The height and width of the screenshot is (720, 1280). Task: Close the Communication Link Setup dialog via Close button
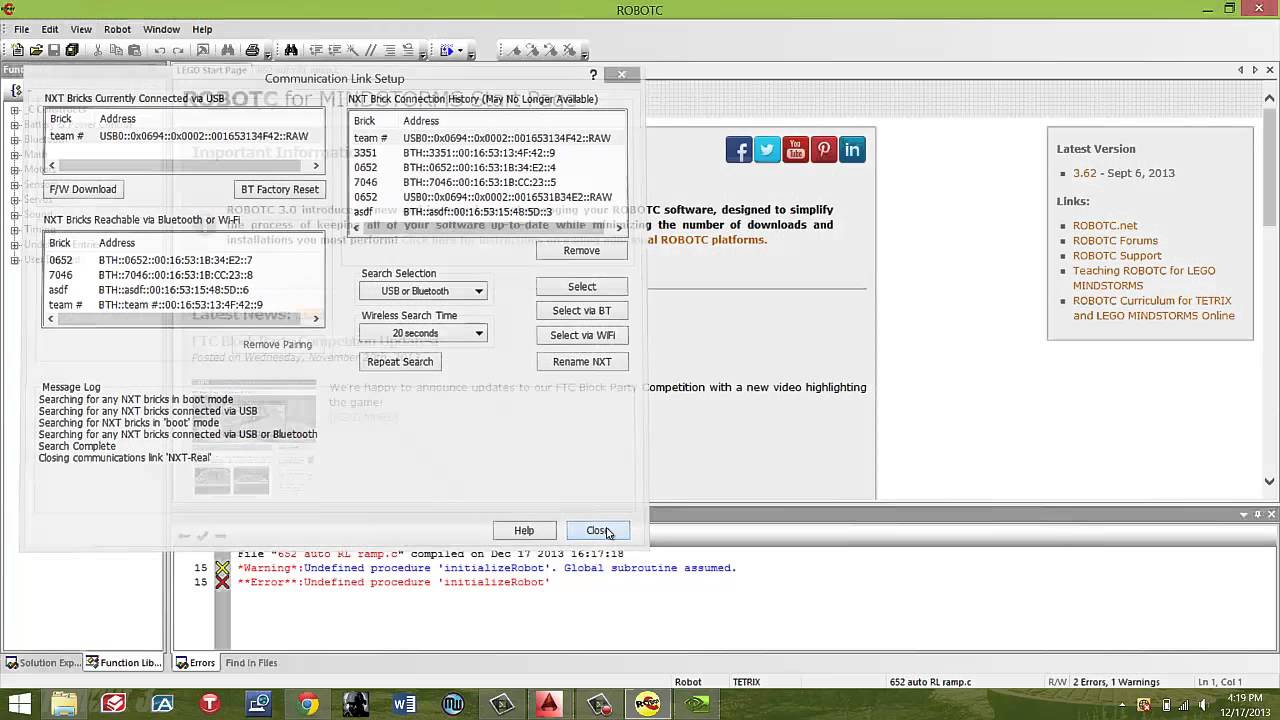click(598, 531)
